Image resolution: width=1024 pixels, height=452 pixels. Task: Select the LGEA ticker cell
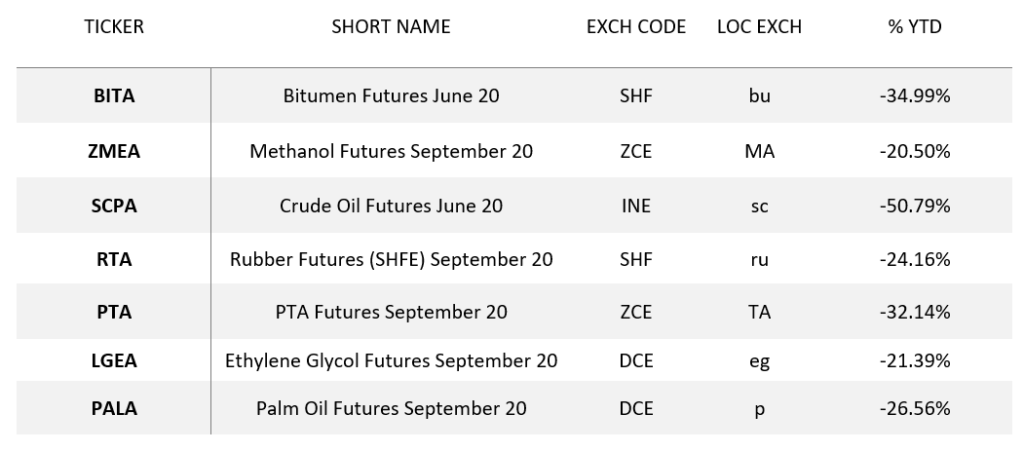coord(114,361)
